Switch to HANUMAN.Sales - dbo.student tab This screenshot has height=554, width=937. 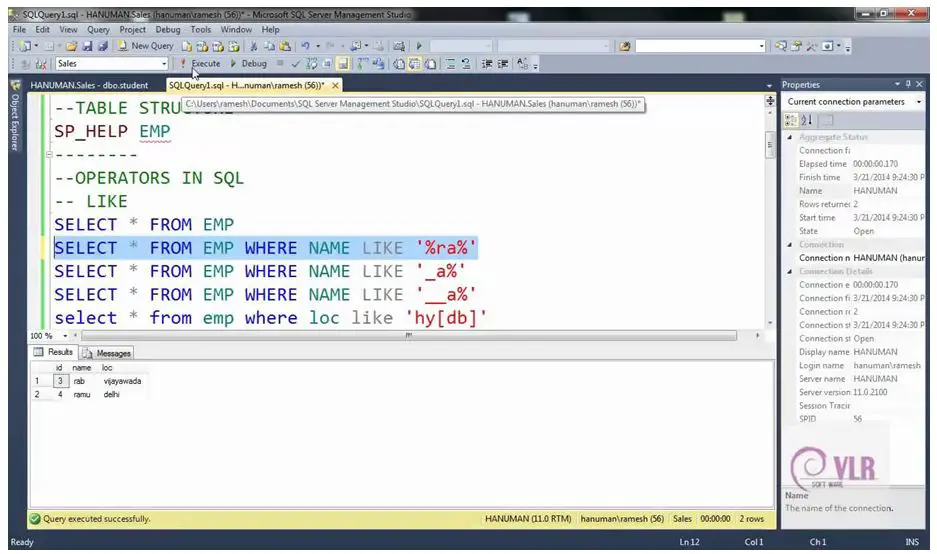89,85
